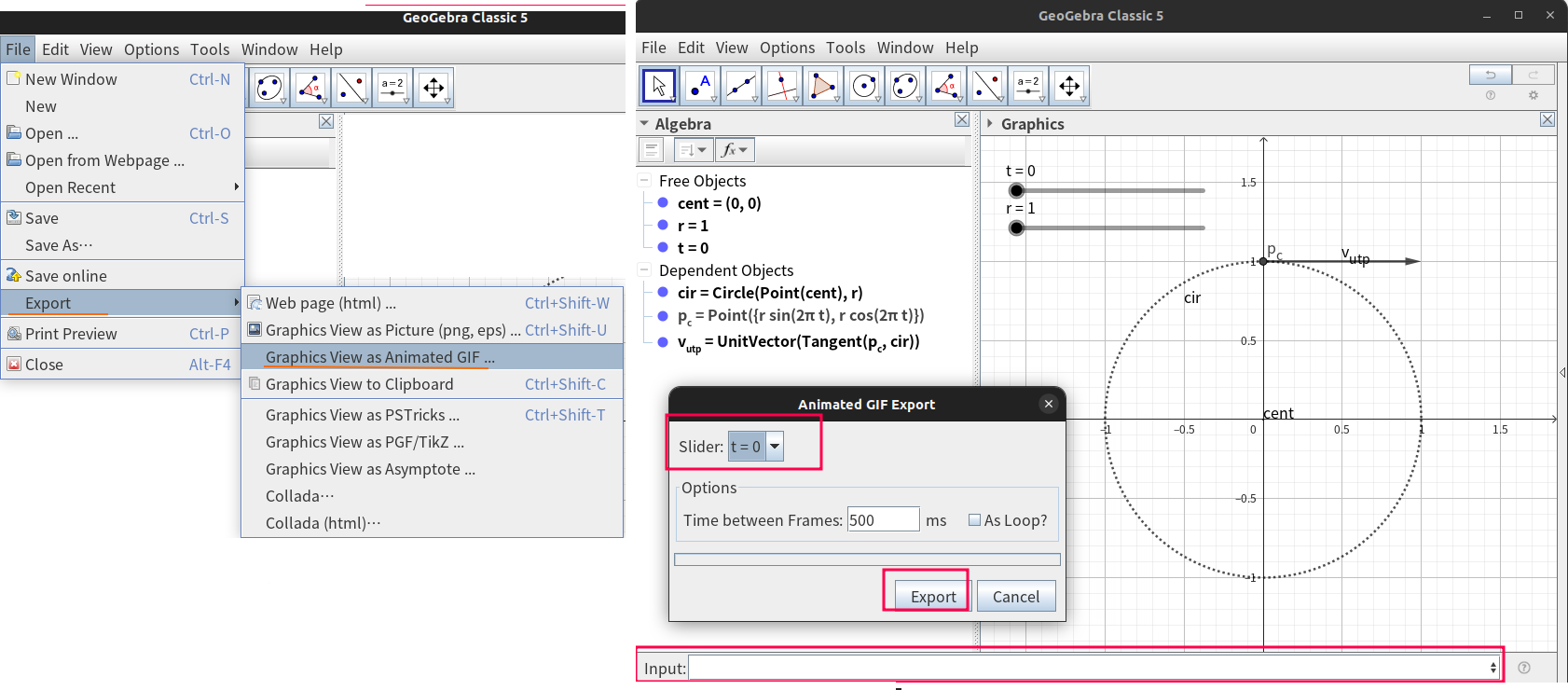Select the Move arrow tool in right window
The height and width of the screenshot is (690, 1568).
click(659, 86)
